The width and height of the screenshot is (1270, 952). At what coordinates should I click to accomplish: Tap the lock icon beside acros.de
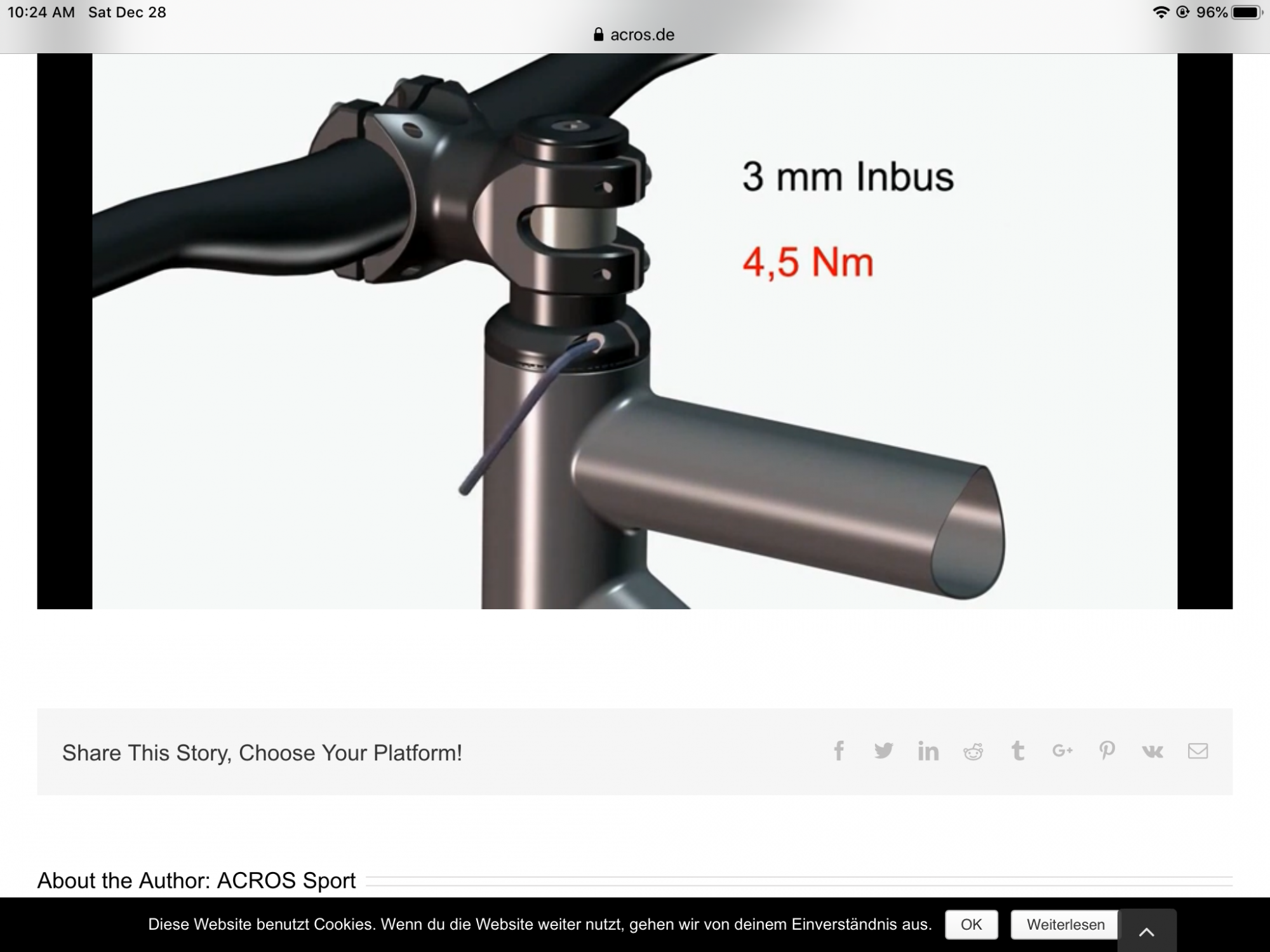pos(598,34)
